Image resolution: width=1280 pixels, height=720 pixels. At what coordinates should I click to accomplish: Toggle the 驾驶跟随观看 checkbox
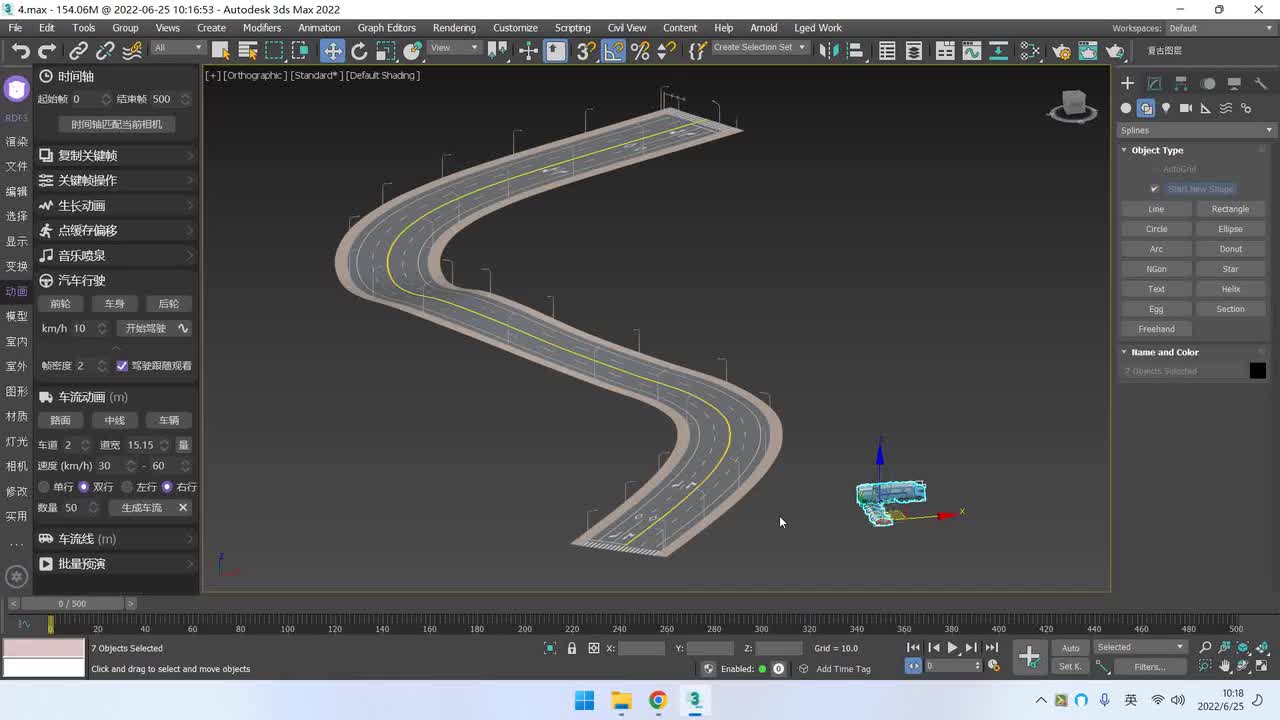click(122, 366)
